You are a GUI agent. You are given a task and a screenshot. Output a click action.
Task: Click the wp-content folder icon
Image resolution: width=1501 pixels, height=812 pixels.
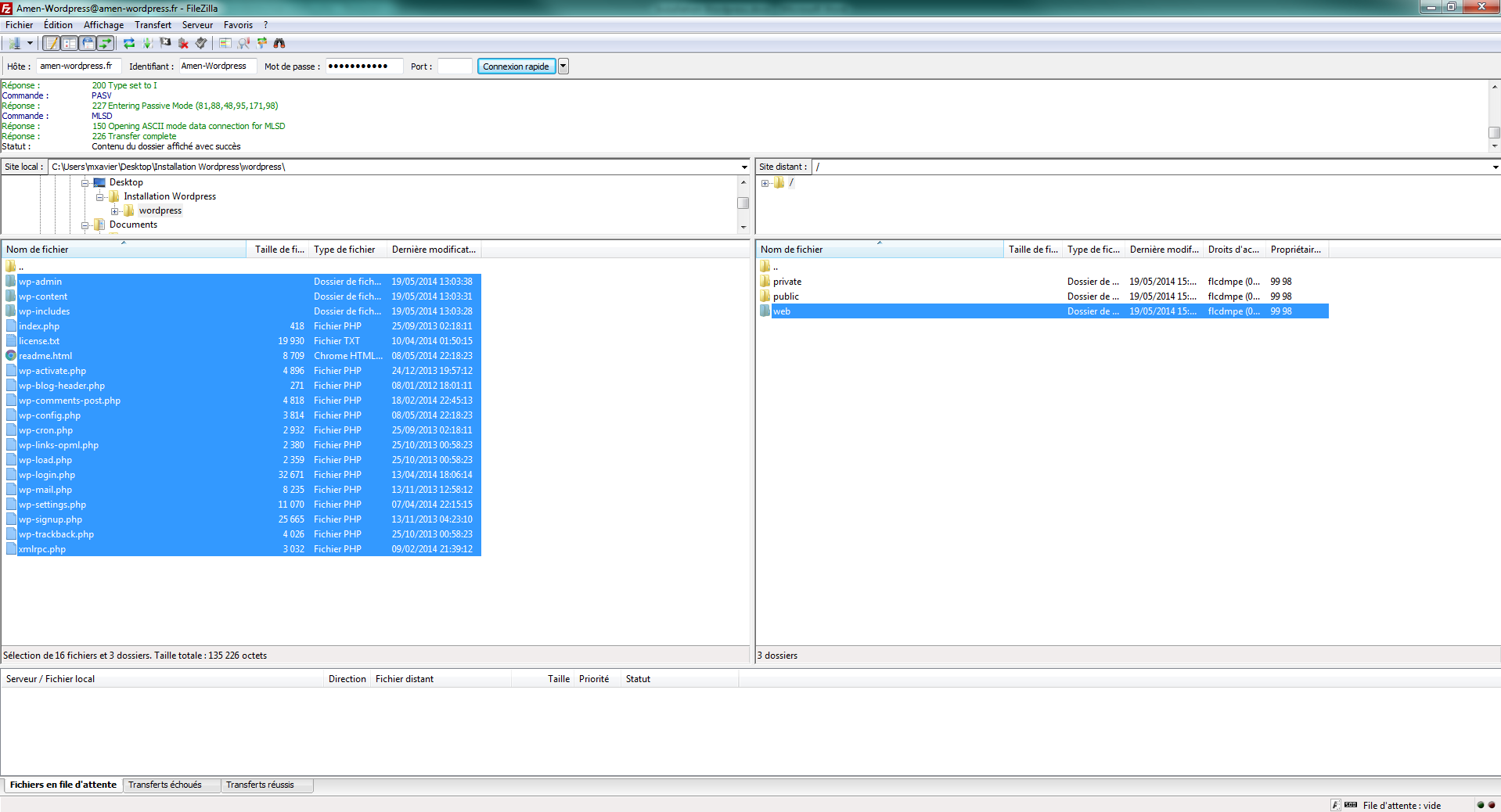pos(11,296)
